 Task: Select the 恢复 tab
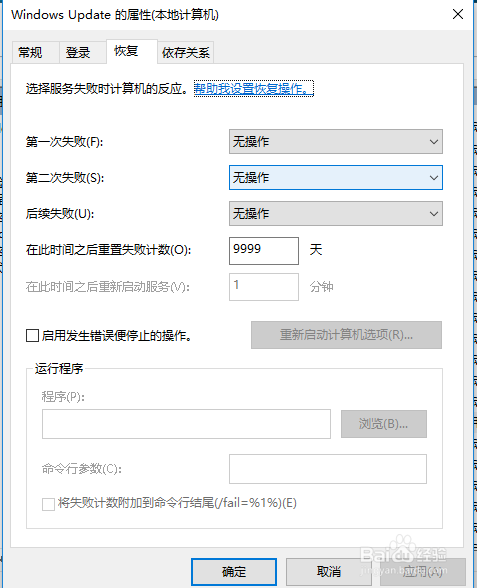tap(126, 51)
